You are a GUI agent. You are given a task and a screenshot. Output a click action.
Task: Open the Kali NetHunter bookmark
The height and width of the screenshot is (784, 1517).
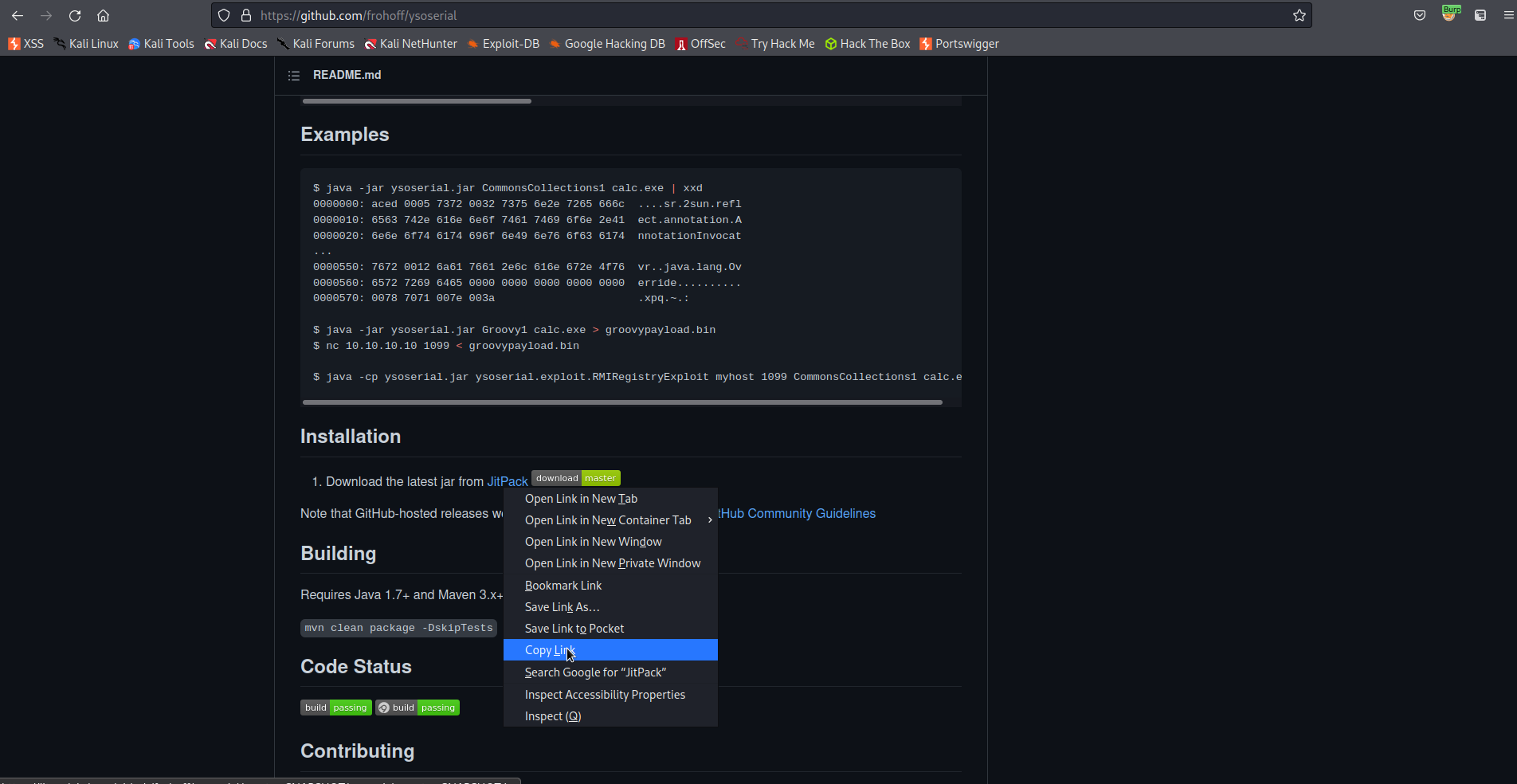coord(410,44)
